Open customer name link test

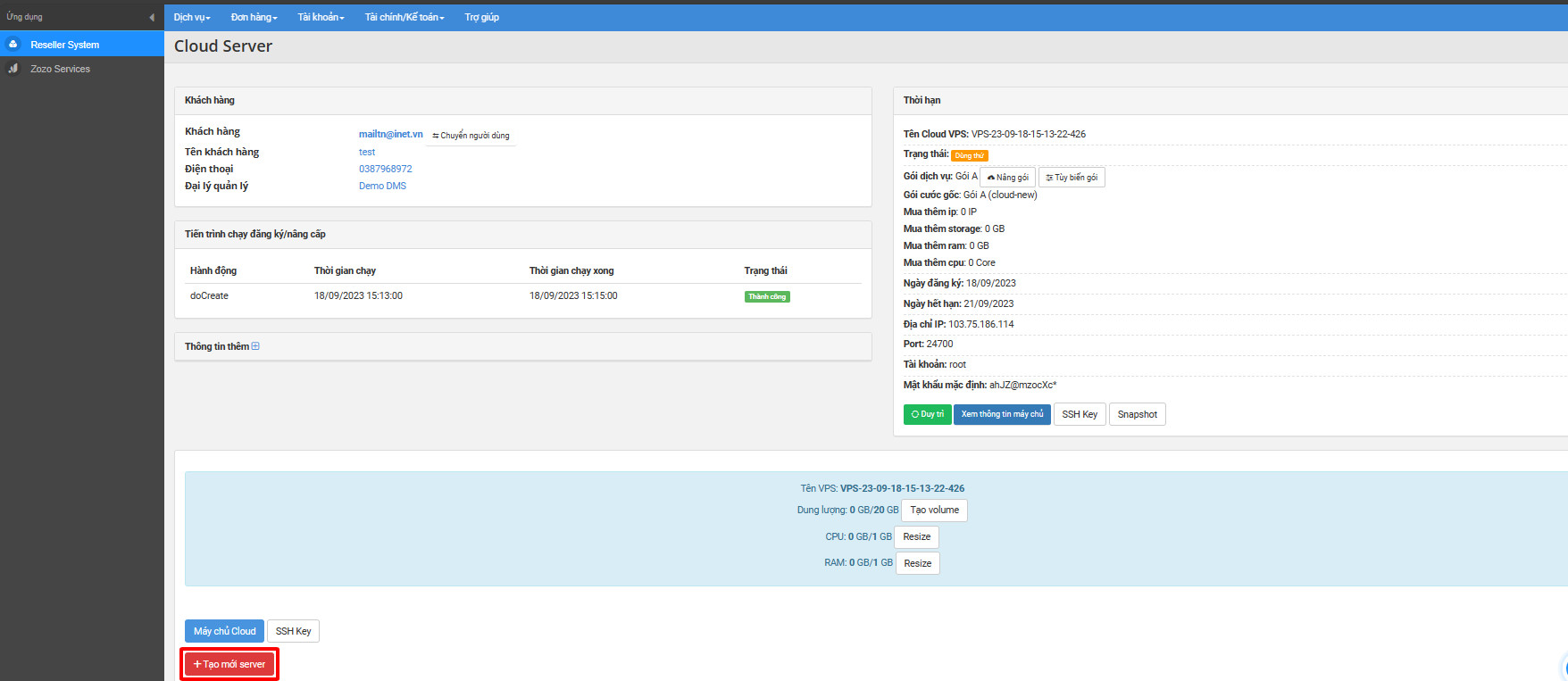click(367, 152)
